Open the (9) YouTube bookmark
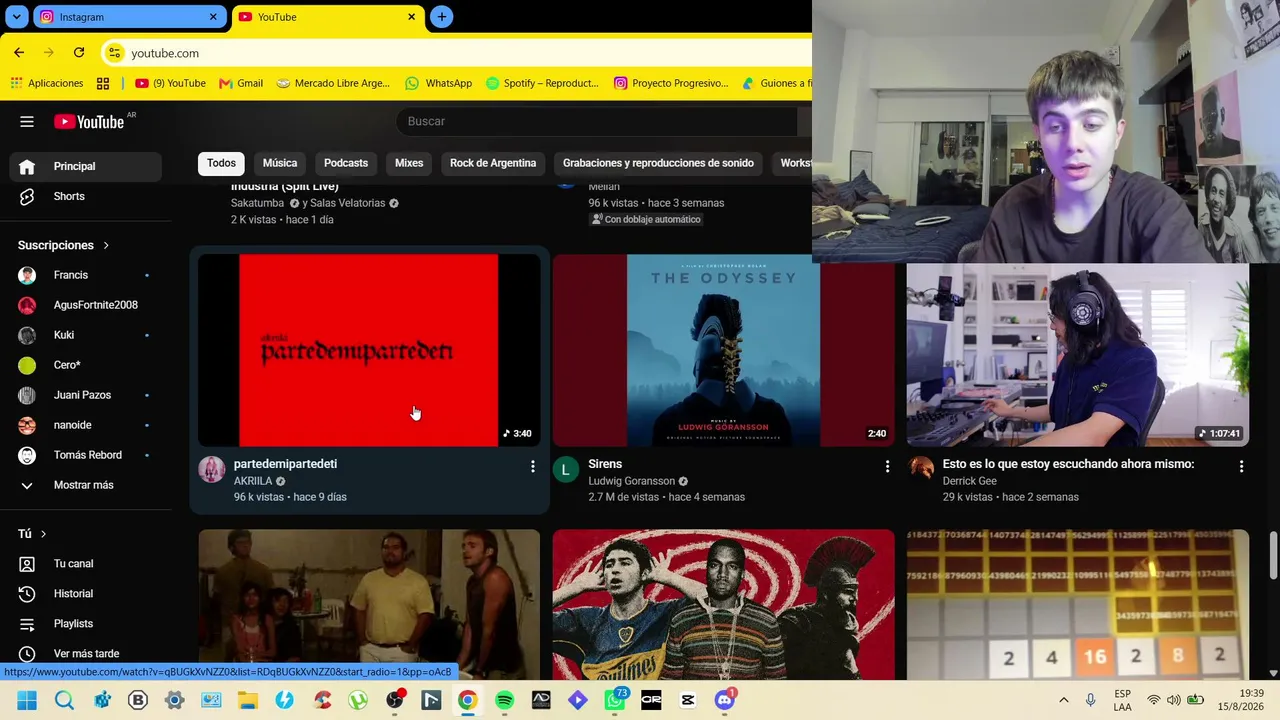Viewport: 1280px width, 720px height. pyautogui.click(x=170, y=83)
